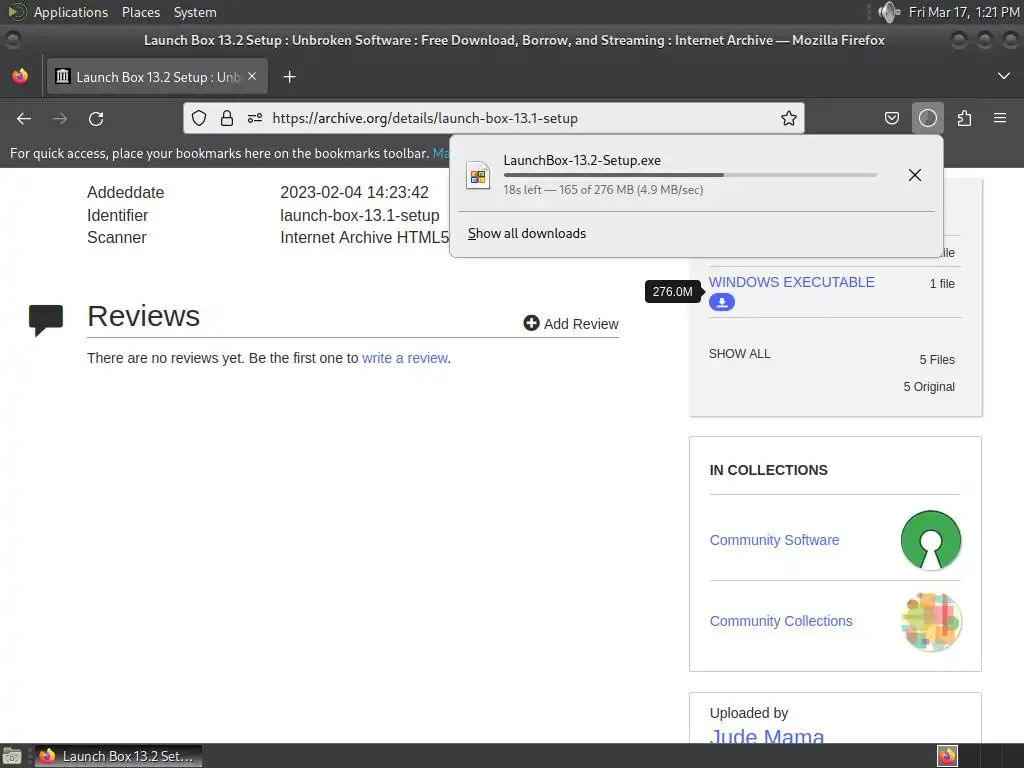The image size is (1024, 768).
Task: Click the download progress bar
Action: (x=690, y=175)
